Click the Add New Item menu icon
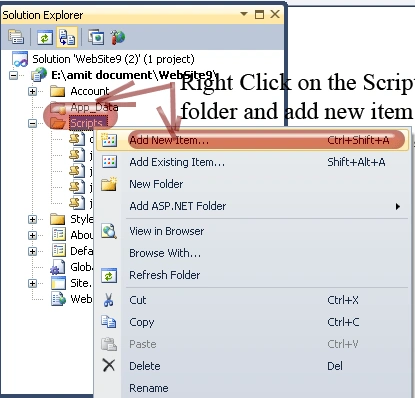This screenshot has height=398, width=415. [x=109, y=140]
